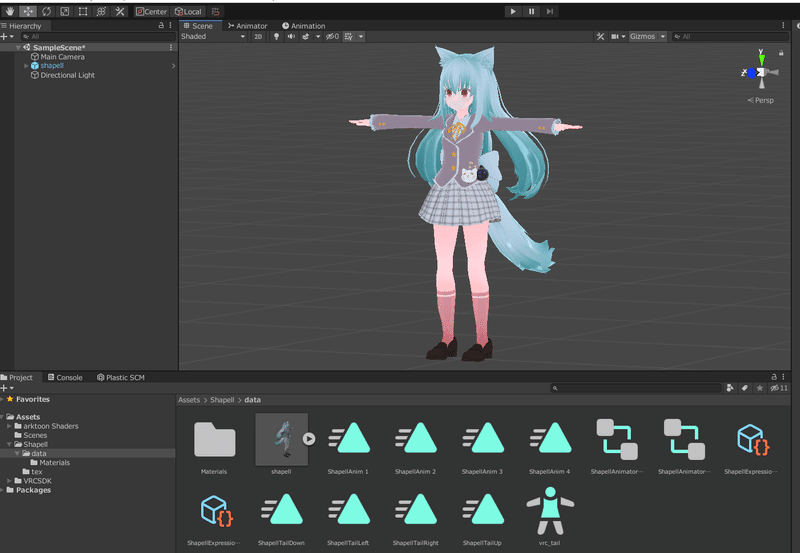Image resolution: width=800 pixels, height=553 pixels.
Task: Open the Hierarchy create plus menu
Action: 7,36
